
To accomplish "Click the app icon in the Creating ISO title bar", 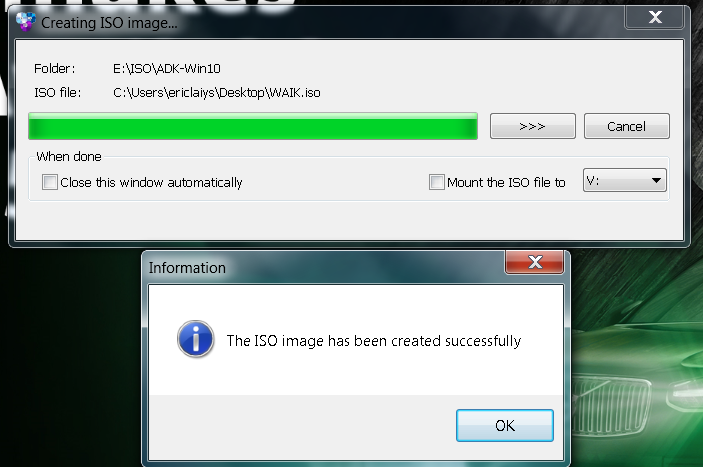I will 25,21.
